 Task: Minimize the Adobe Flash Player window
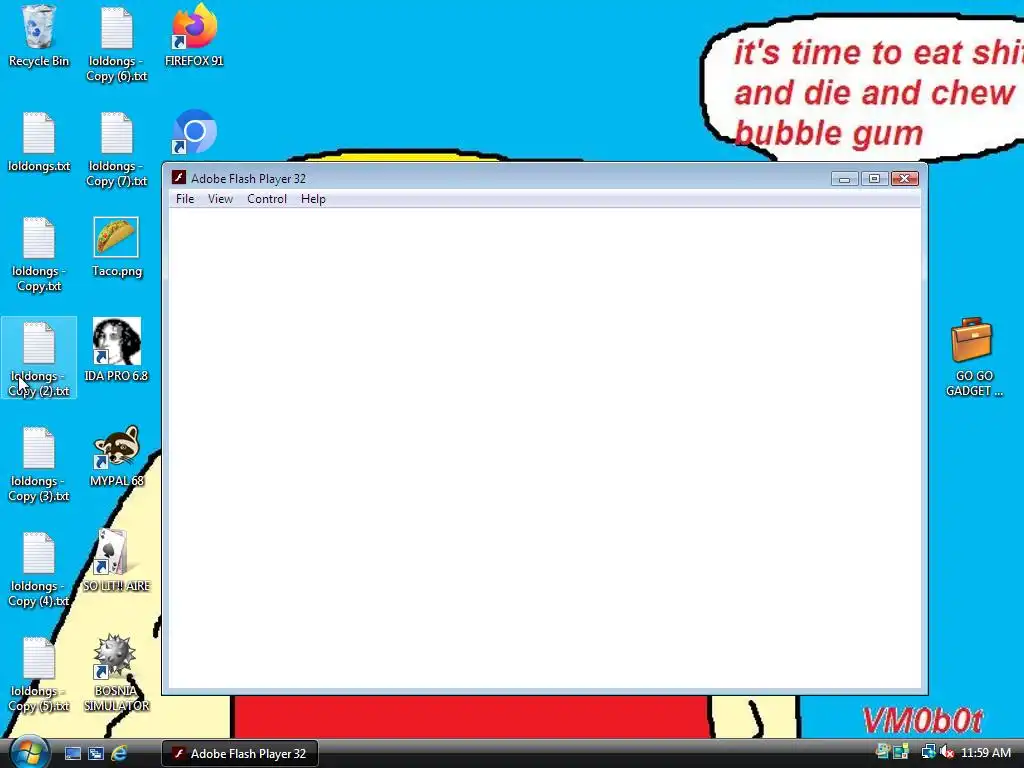pyautogui.click(x=844, y=178)
